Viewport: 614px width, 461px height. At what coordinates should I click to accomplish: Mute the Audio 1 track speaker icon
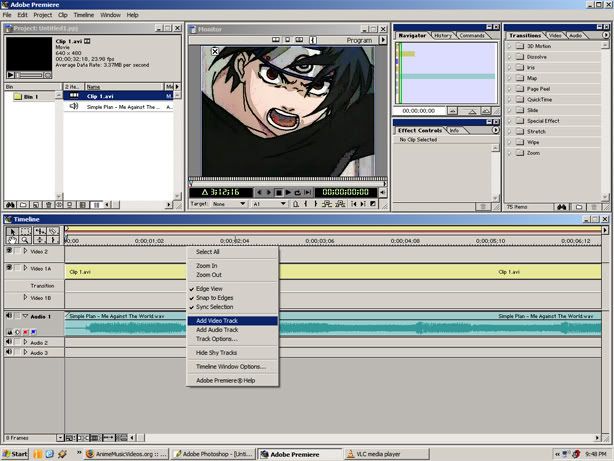pos(9,315)
